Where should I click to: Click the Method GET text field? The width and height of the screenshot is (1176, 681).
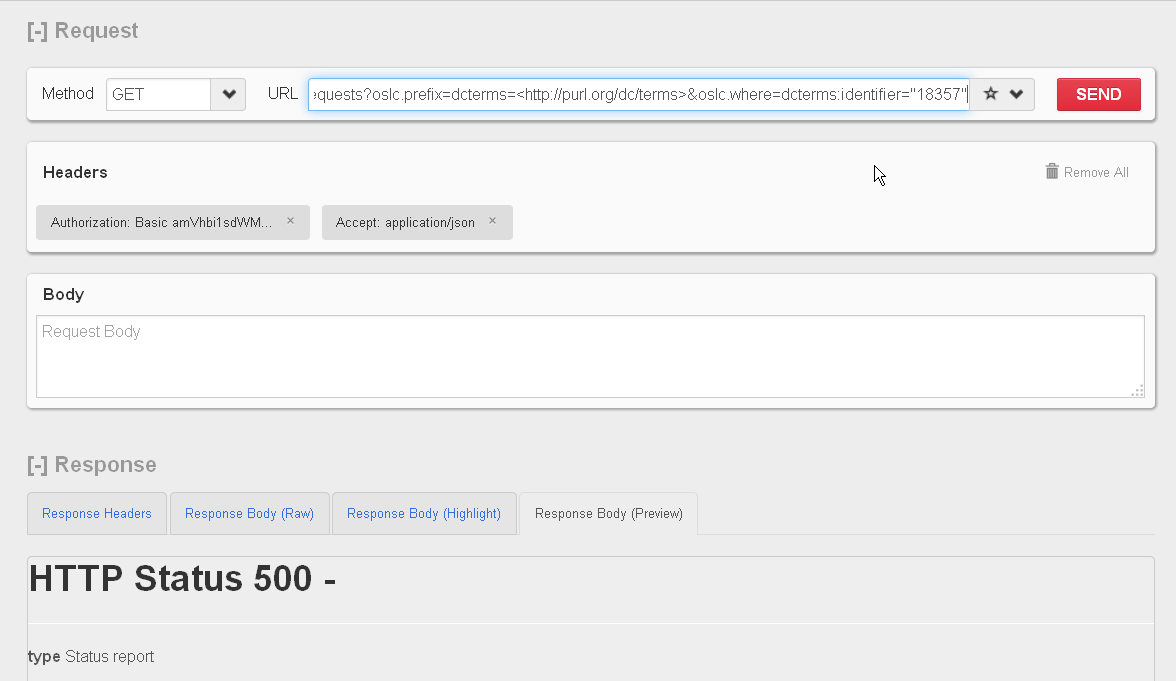tap(158, 94)
